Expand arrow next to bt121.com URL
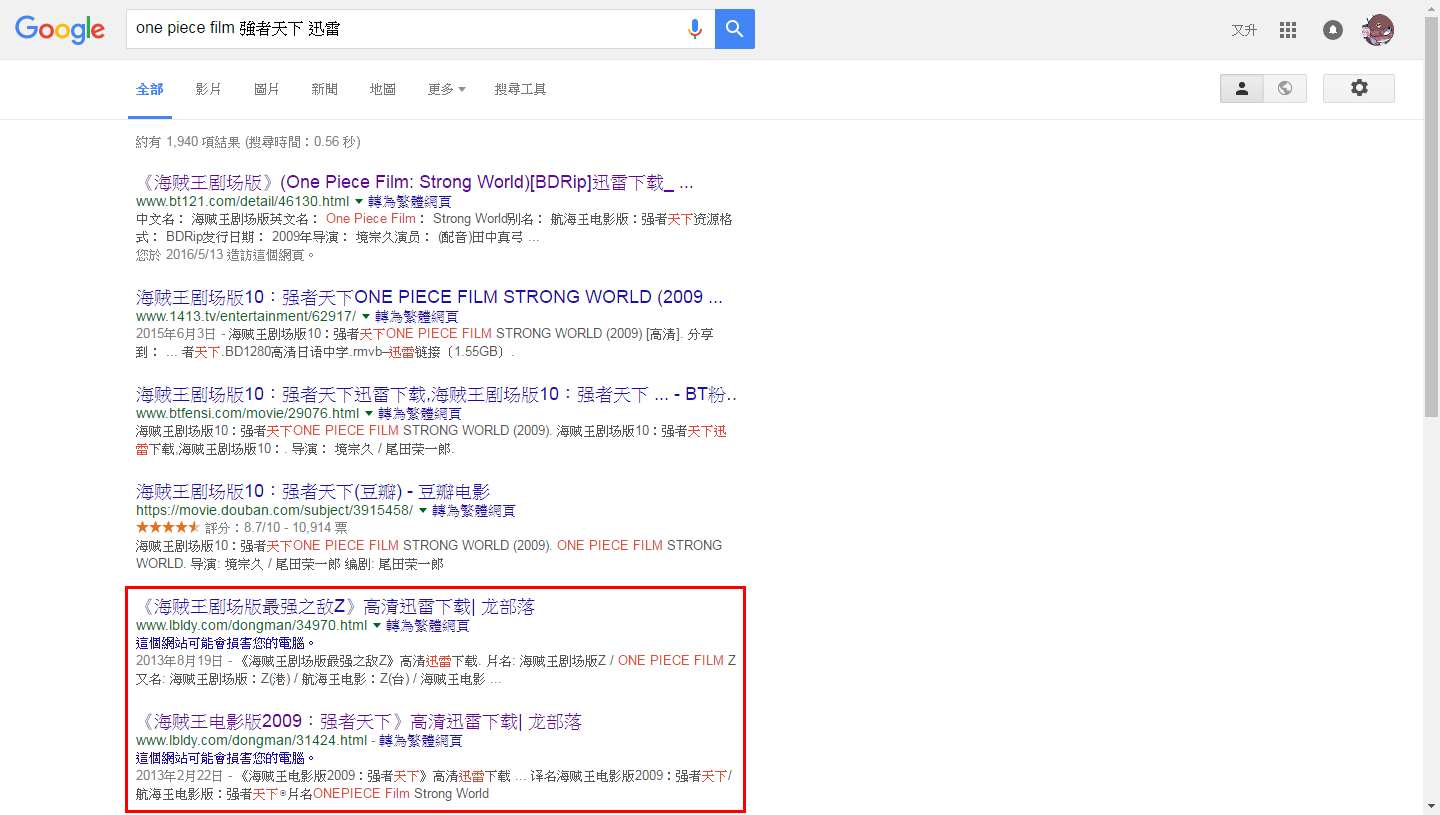The height and width of the screenshot is (815, 1440). [359, 202]
